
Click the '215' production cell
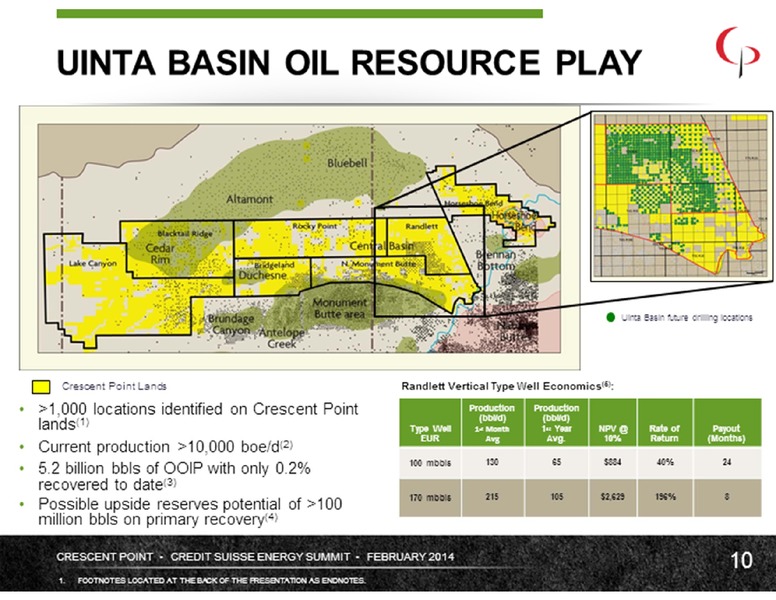coord(492,497)
